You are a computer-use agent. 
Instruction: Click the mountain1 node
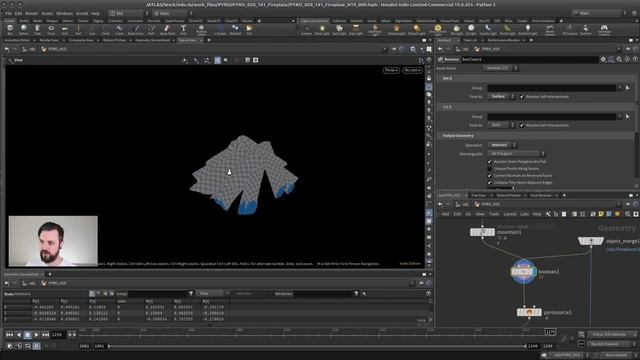482,232
